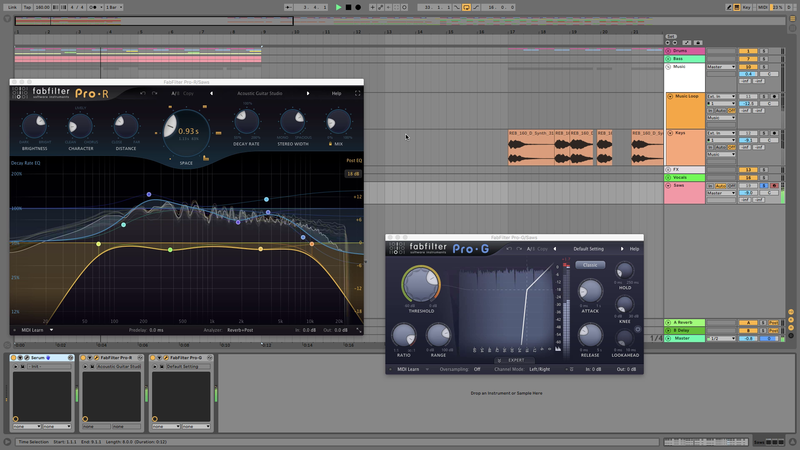
Task: Click the Pro-G MIDI Learn button
Action: pyautogui.click(x=408, y=369)
